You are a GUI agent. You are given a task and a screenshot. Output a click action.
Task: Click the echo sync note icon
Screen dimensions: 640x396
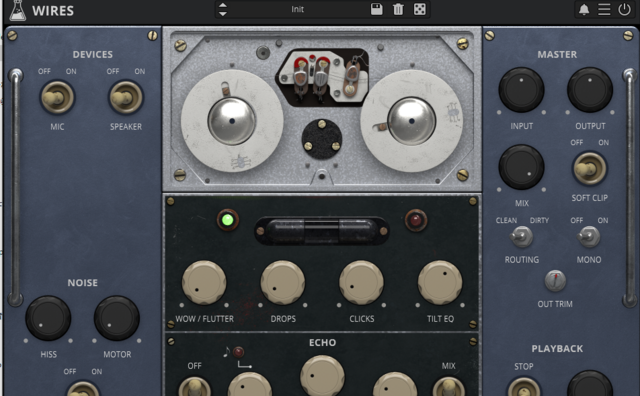[227, 352]
